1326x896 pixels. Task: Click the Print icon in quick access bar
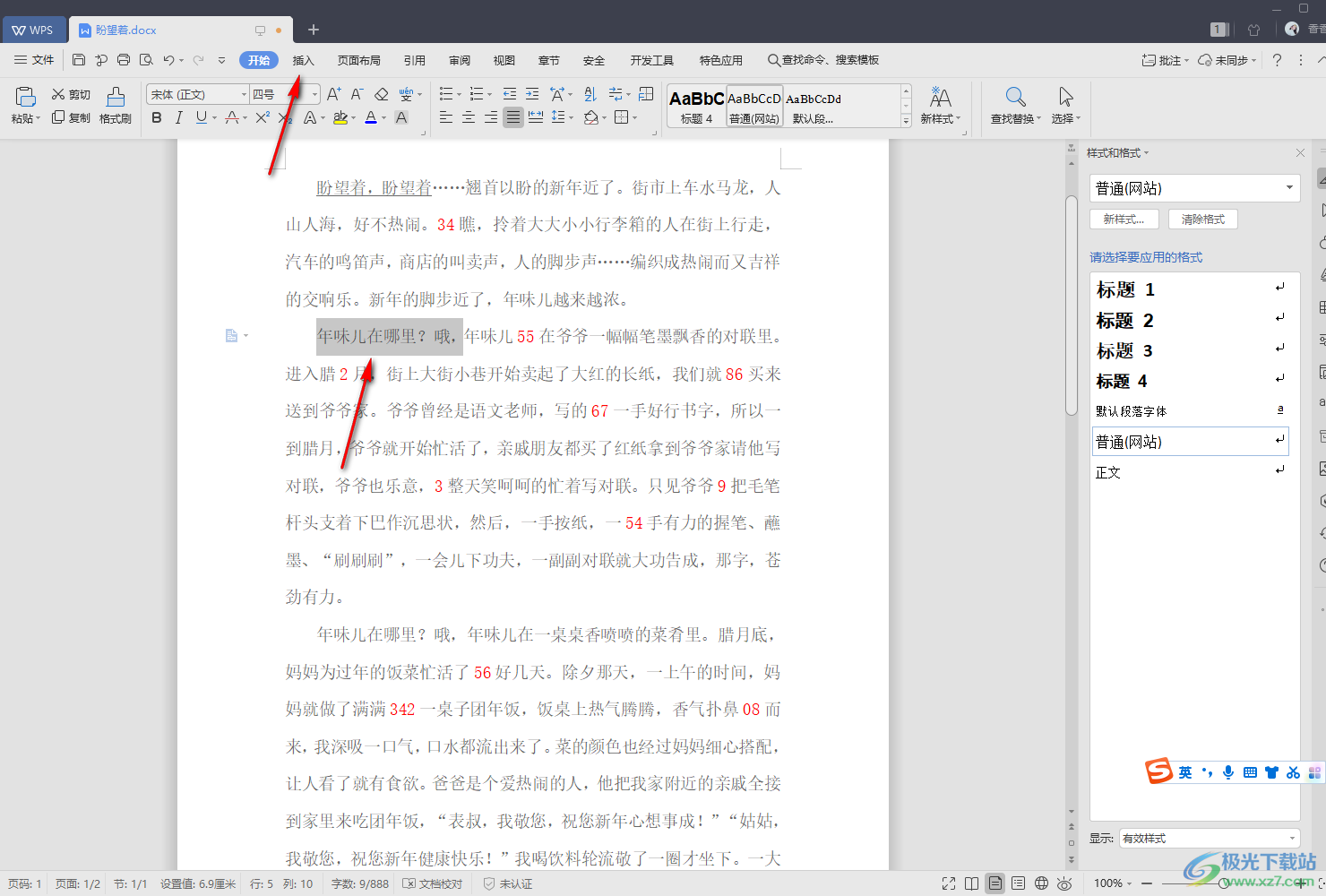[124, 60]
